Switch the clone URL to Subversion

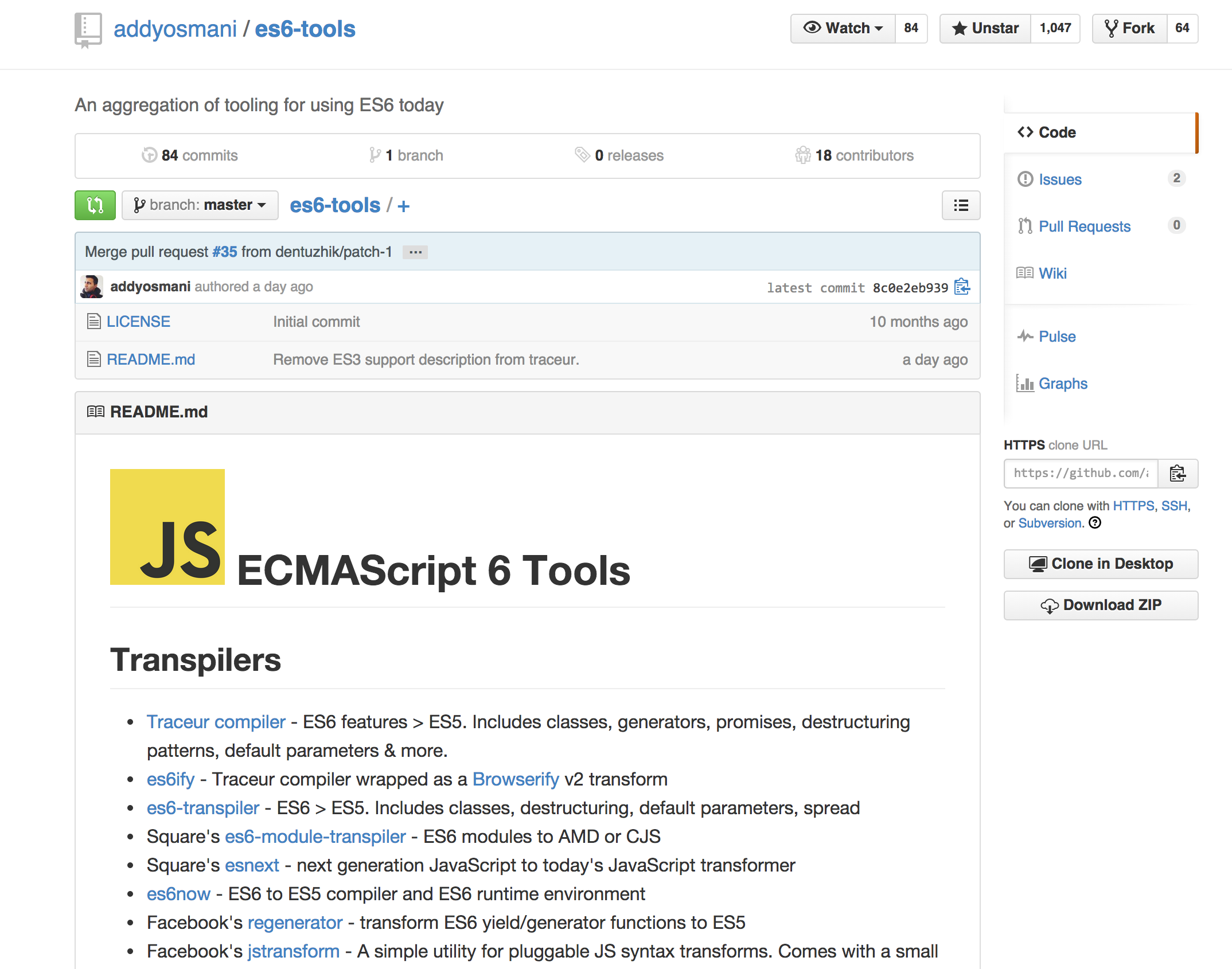click(x=1050, y=523)
